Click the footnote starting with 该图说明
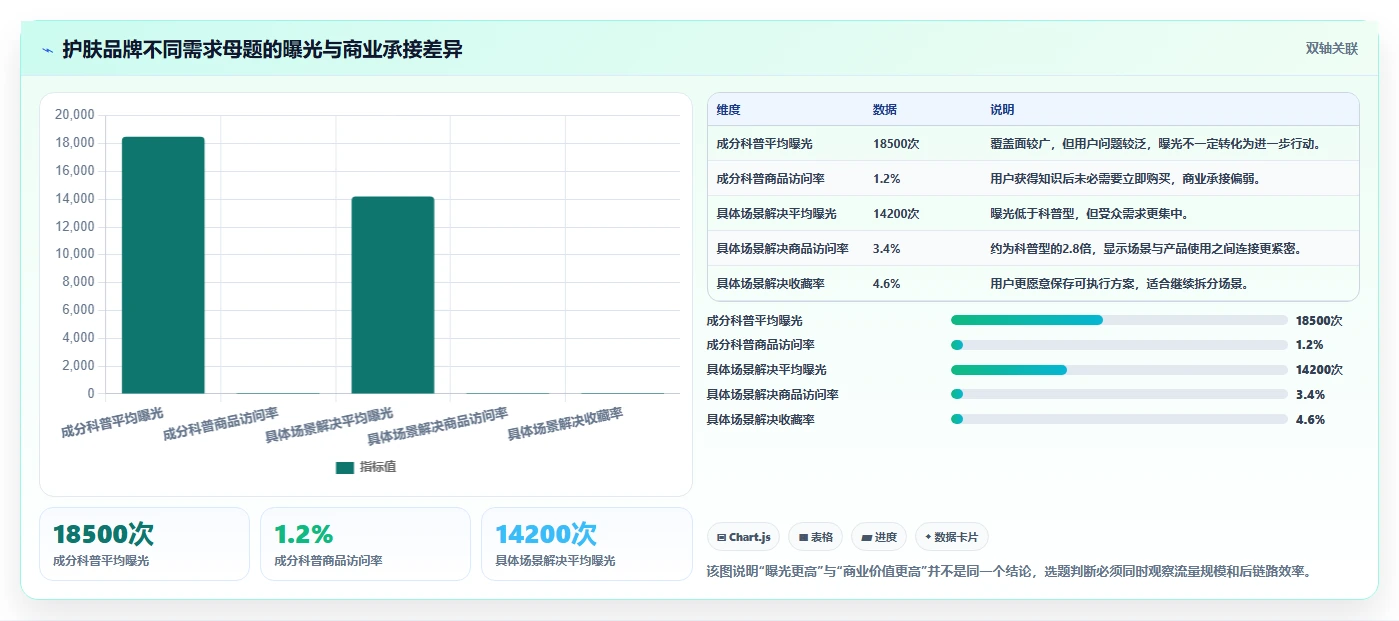1399x621 pixels. click(x=1009, y=571)
